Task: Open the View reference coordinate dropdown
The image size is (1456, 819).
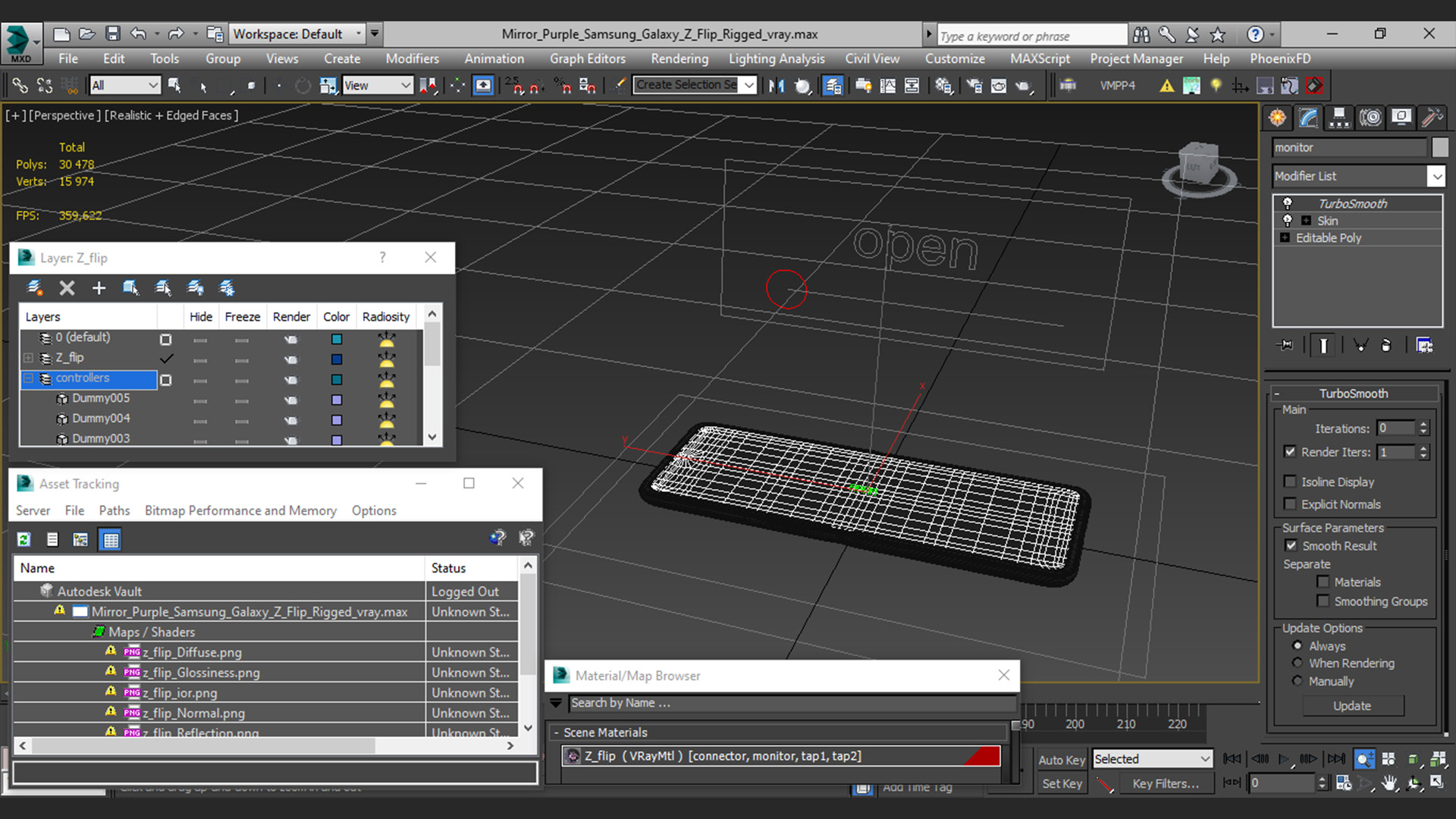Action: tap(378, 86)
